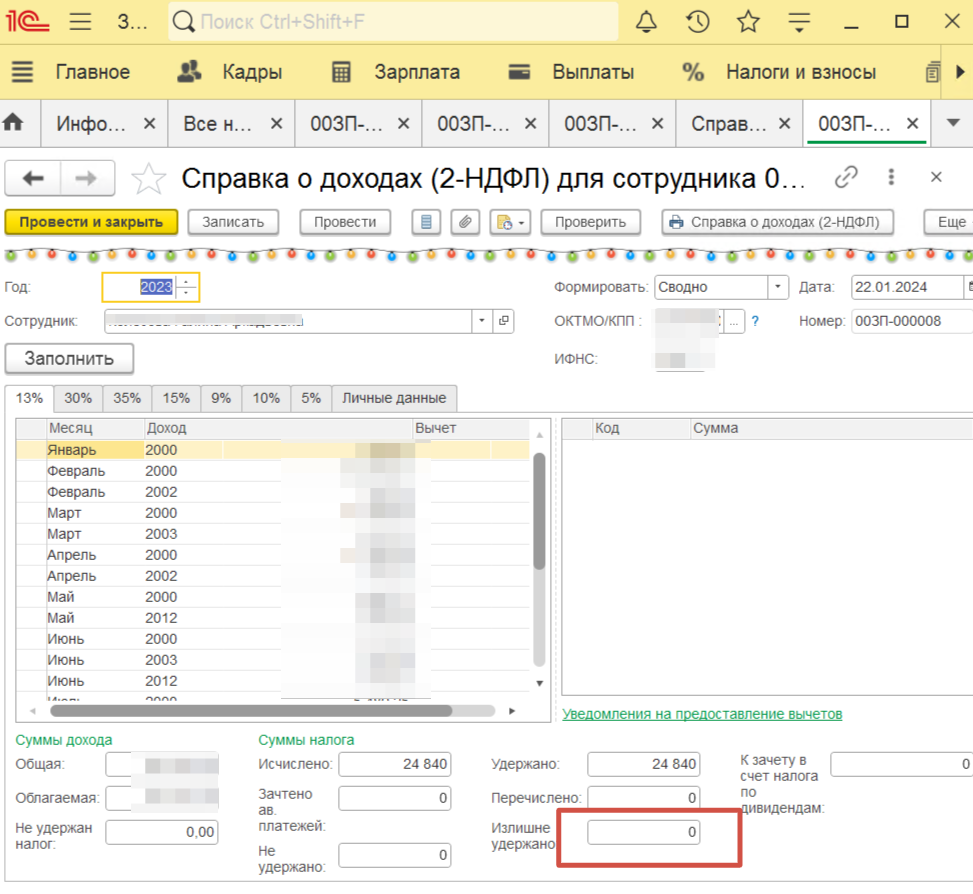Viewport: 973px width, 894px height.
Task: Open ОКТМО/КПП selection ellipsis button
Action: pyautogui.click(x=733, y=321)
